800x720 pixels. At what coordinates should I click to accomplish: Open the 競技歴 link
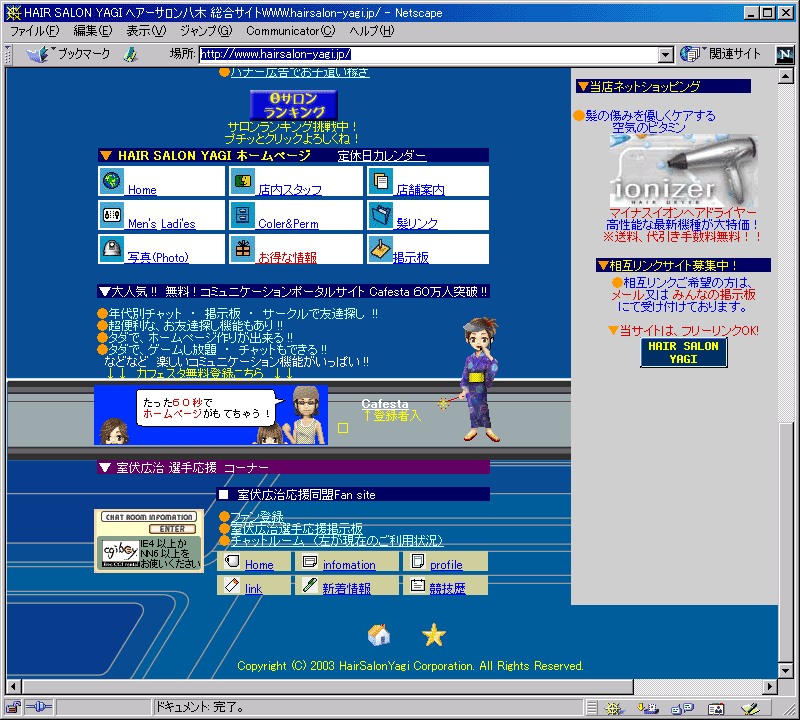tap(447, 588)
